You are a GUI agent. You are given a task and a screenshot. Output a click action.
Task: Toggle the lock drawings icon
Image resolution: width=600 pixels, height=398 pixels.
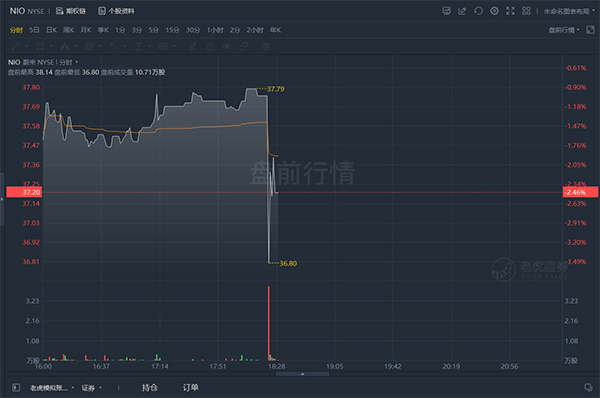click(210, 46)
